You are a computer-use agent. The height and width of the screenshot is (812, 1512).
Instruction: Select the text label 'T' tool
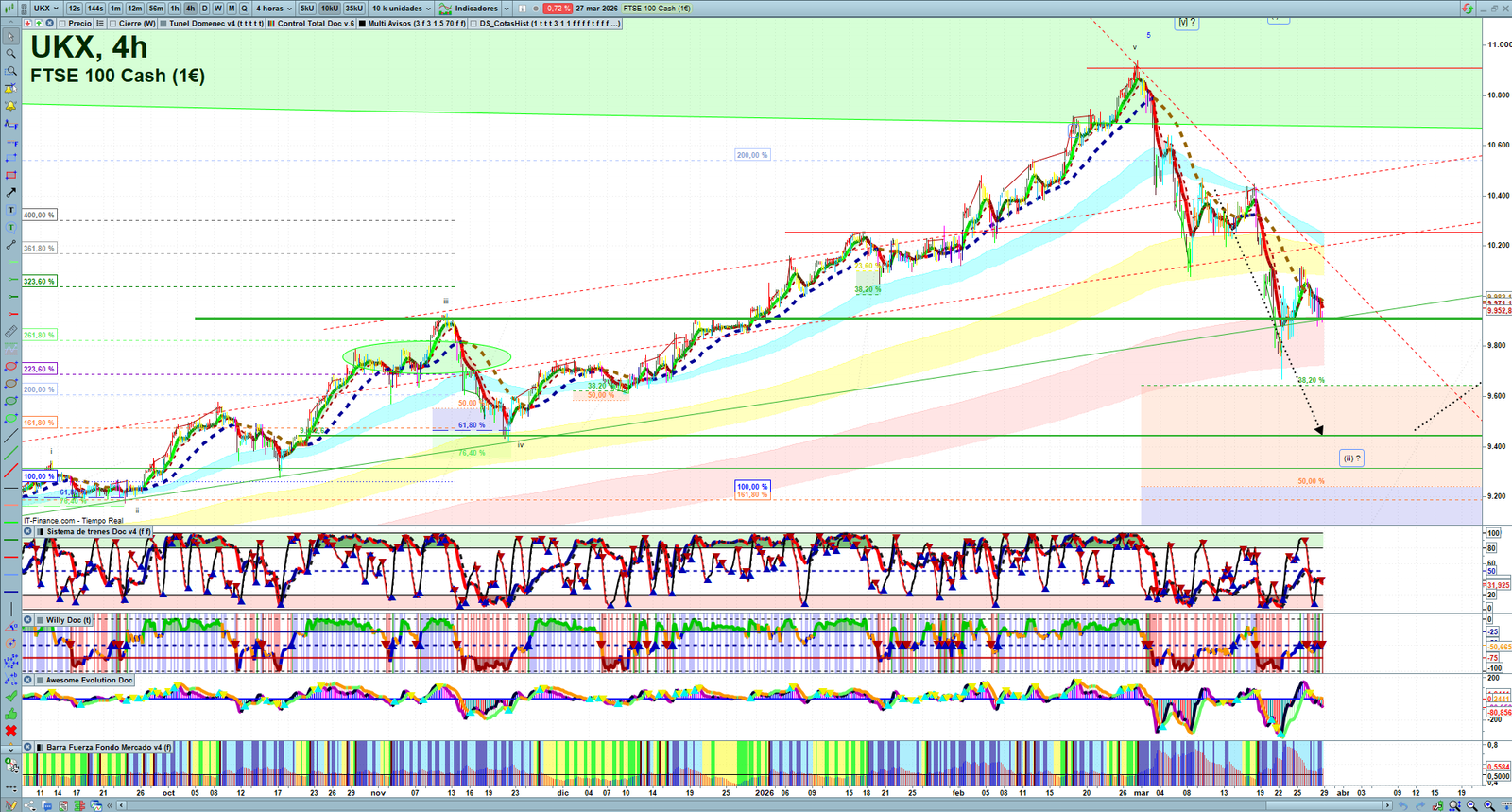click(x=10, y=210)
